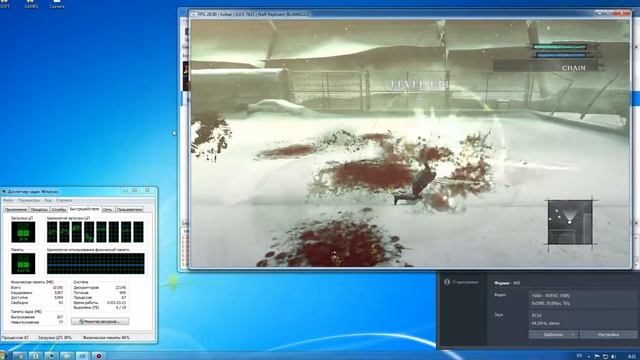The width and height of the screenshot is (640, 360).
Task: Open the Networking tab in Task Manager
Action: click(107, 209)
